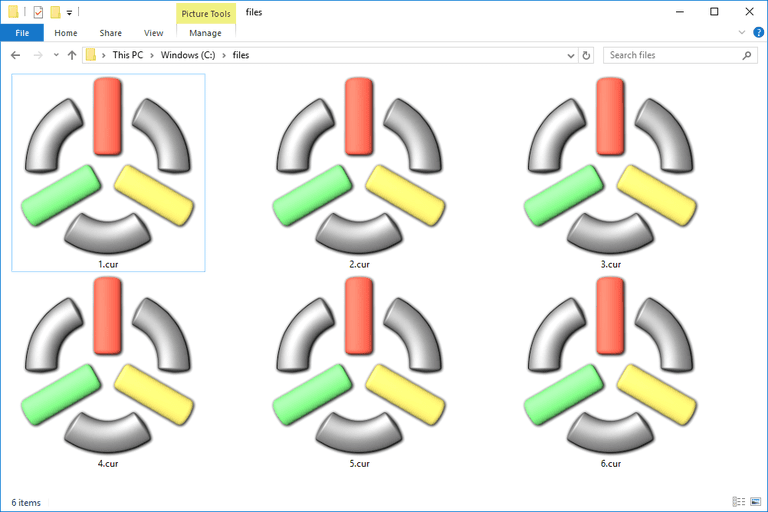Image resolution: width=768 pixels, height=512 pixels.
Task: Close the files Explorer window
Action: point(749,12)
